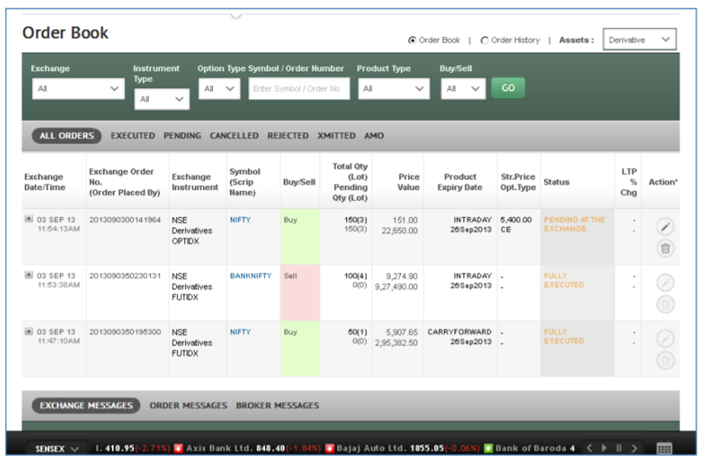The image size is (702, 463).
Task: Go to next ticker item
Action: coord(634,448)
